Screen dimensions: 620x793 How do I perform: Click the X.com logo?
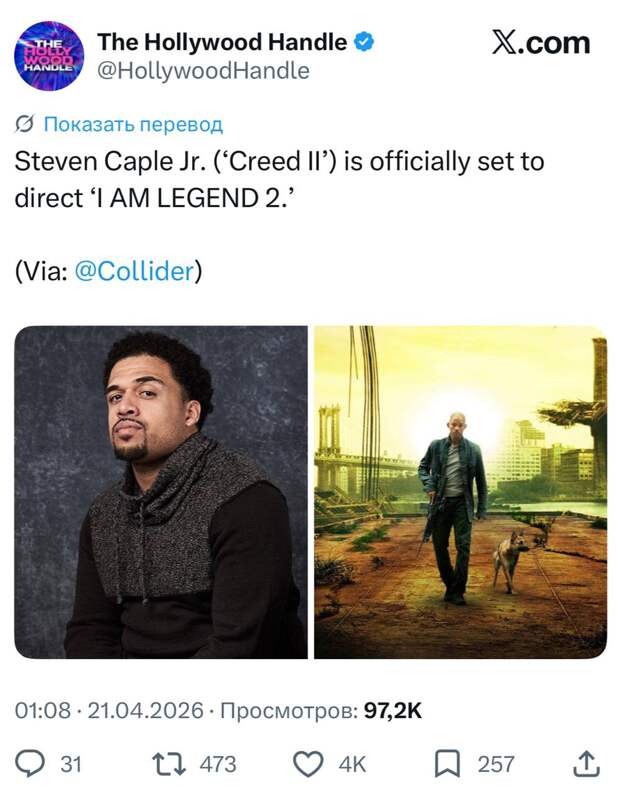[x=541, y=43]
